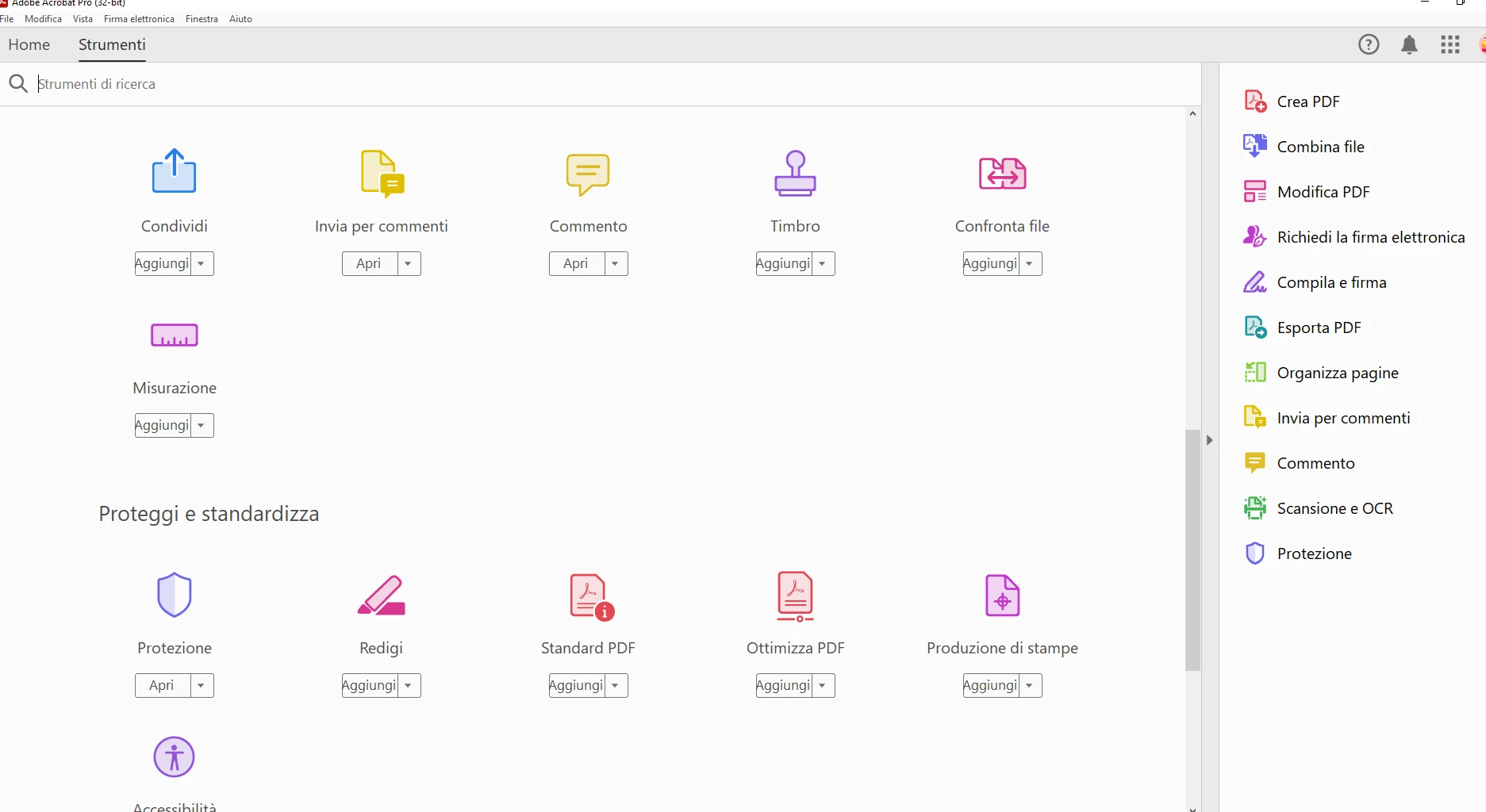
Task: Open the Modifica menu
Action: click(43, 19)
